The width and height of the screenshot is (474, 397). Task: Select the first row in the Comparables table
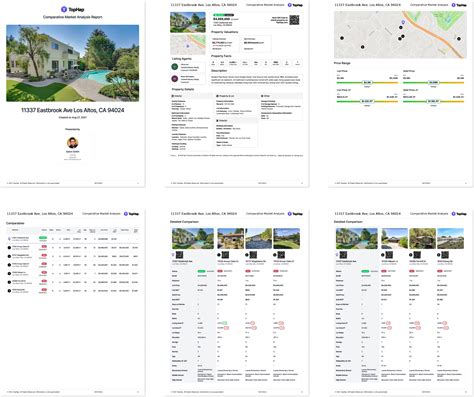(x=72, y=239)
